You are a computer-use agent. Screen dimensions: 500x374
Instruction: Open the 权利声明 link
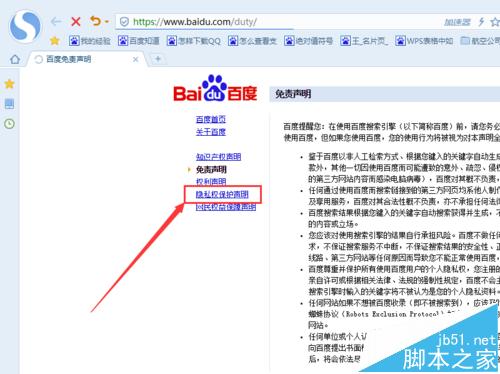tap(211, 182)
